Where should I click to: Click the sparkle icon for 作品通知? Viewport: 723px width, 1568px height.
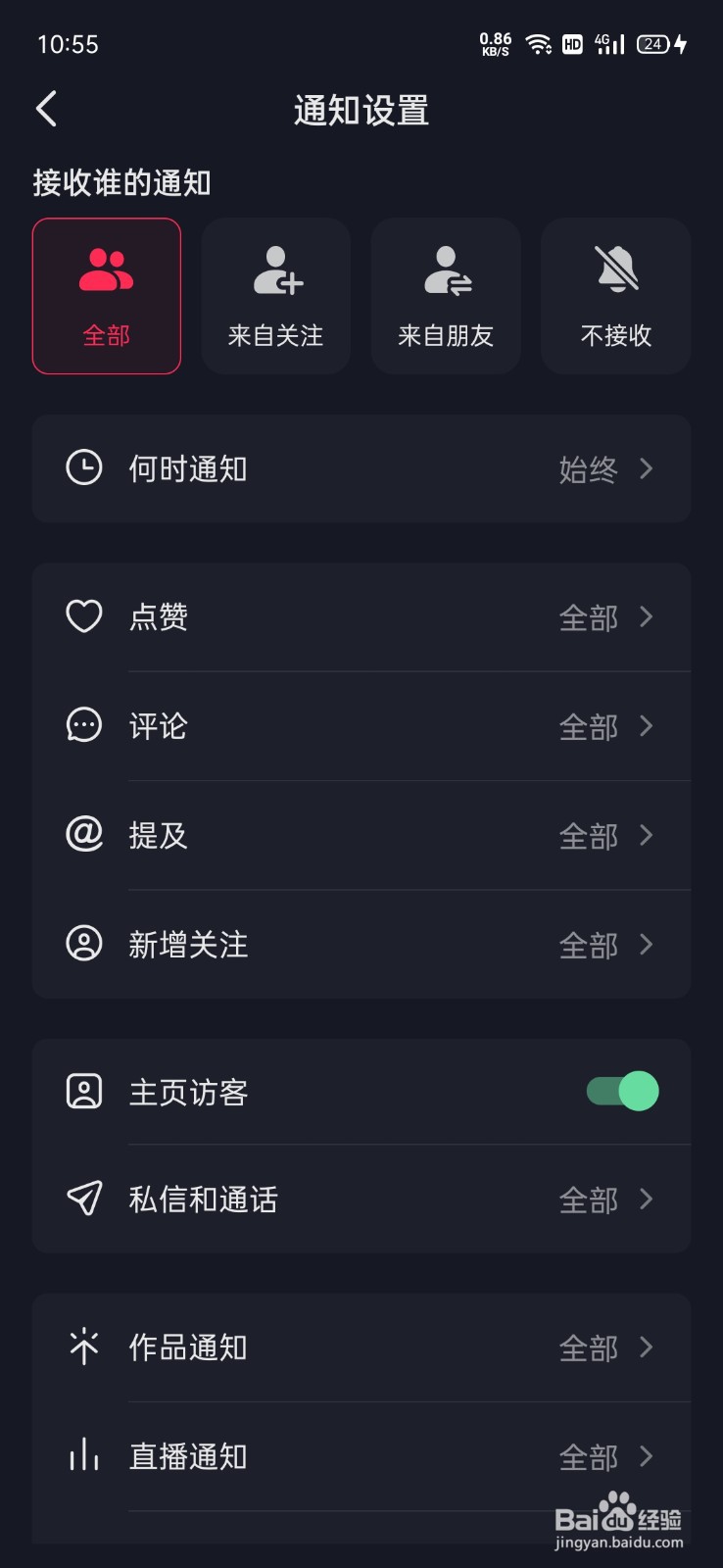84,1347
